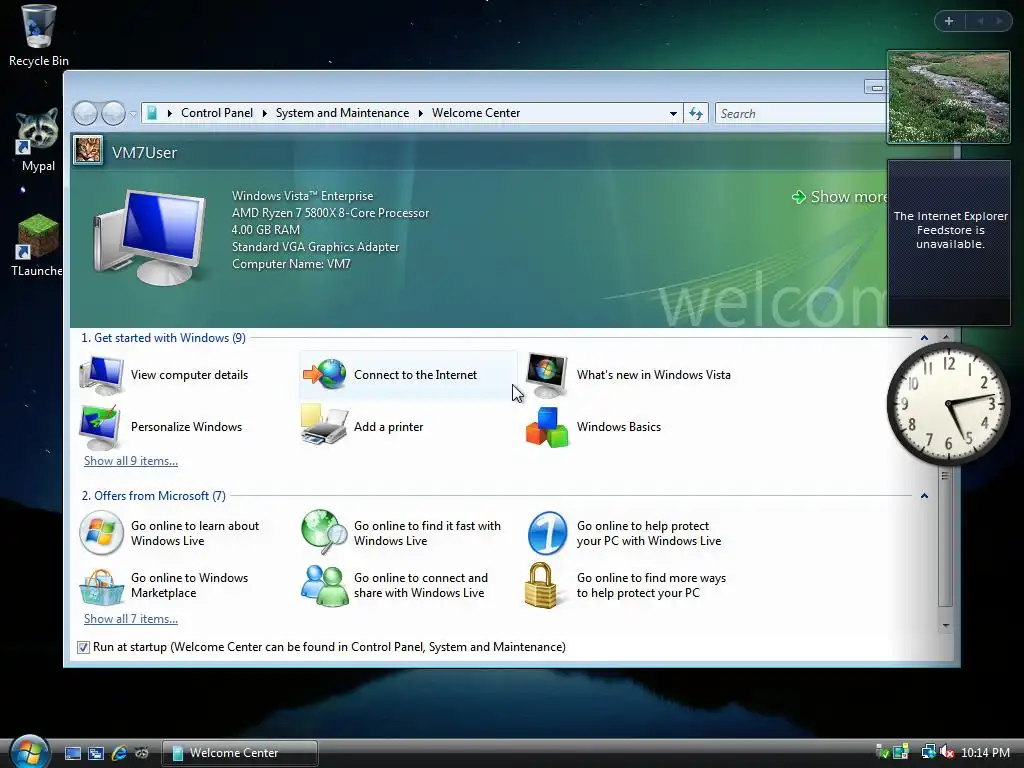The height and width of the screenshot is (768, 1024).
Task: Click the address bar refresh button
Action: 696,114
